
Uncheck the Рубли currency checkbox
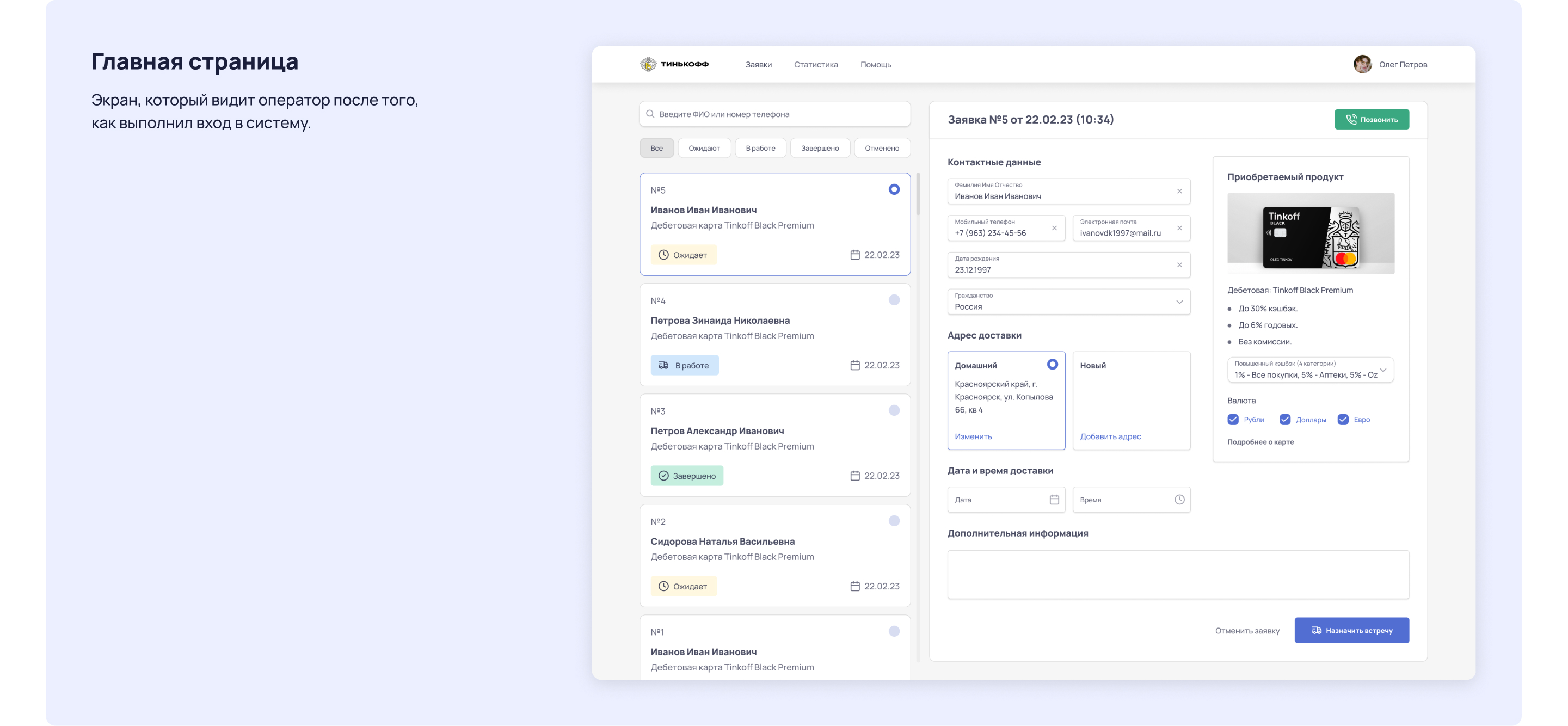tap(1233, 419)
